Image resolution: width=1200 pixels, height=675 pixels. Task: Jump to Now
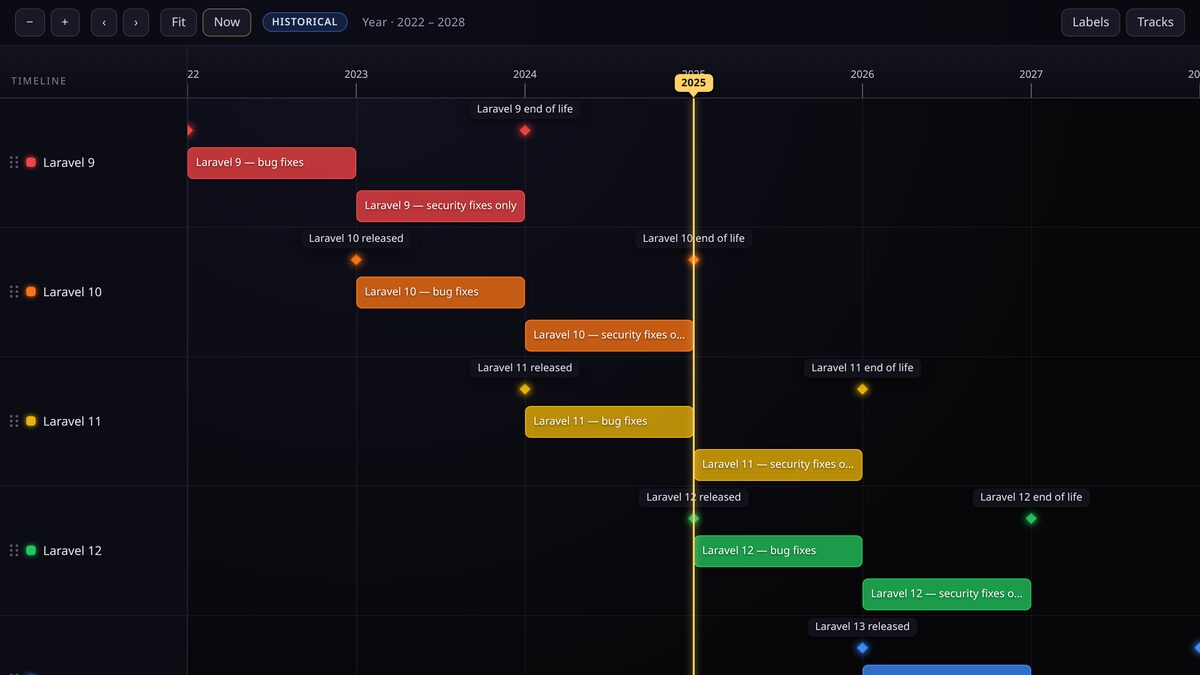click(x=227, y=22)
